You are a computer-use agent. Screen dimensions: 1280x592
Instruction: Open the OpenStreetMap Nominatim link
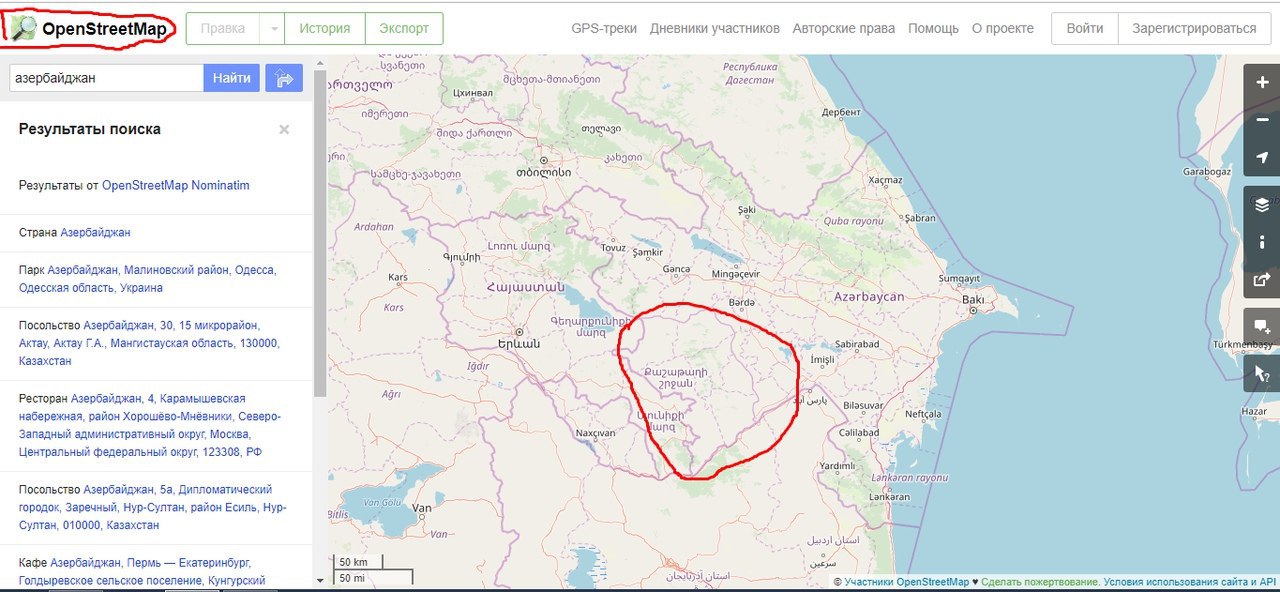[176, 185]
